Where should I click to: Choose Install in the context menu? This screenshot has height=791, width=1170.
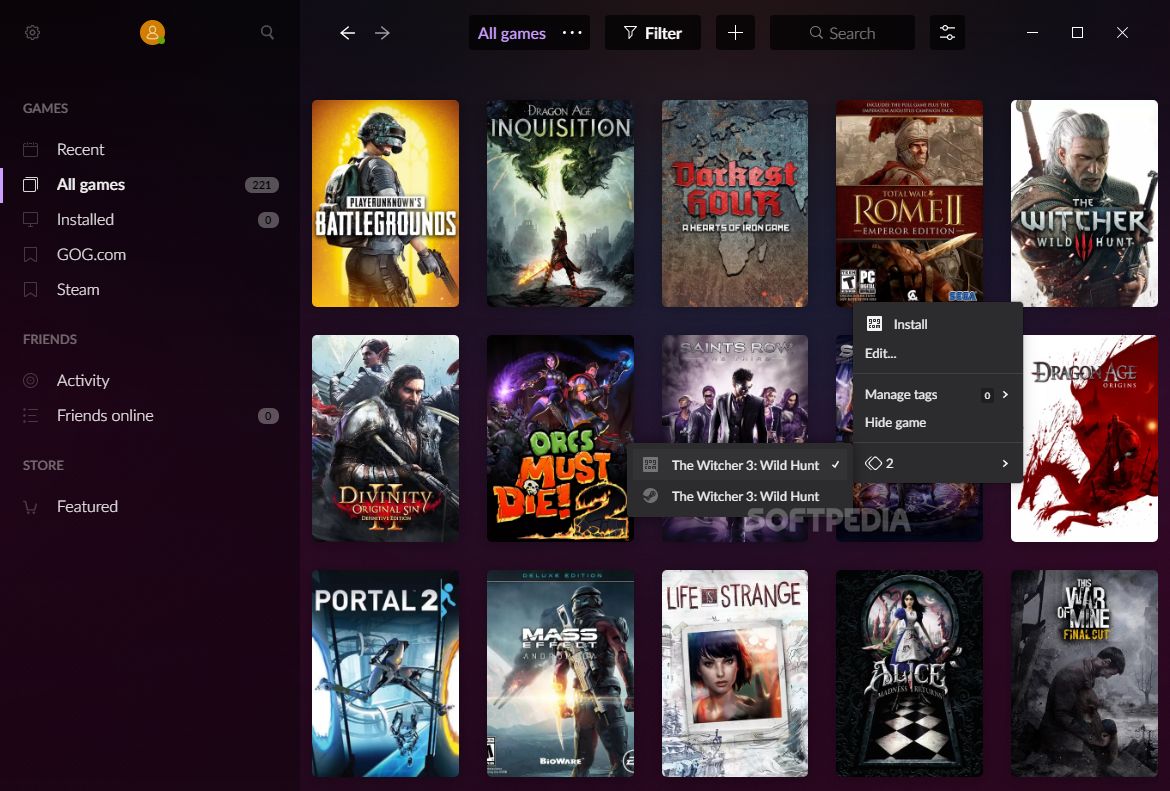click(x=938, y=324)
